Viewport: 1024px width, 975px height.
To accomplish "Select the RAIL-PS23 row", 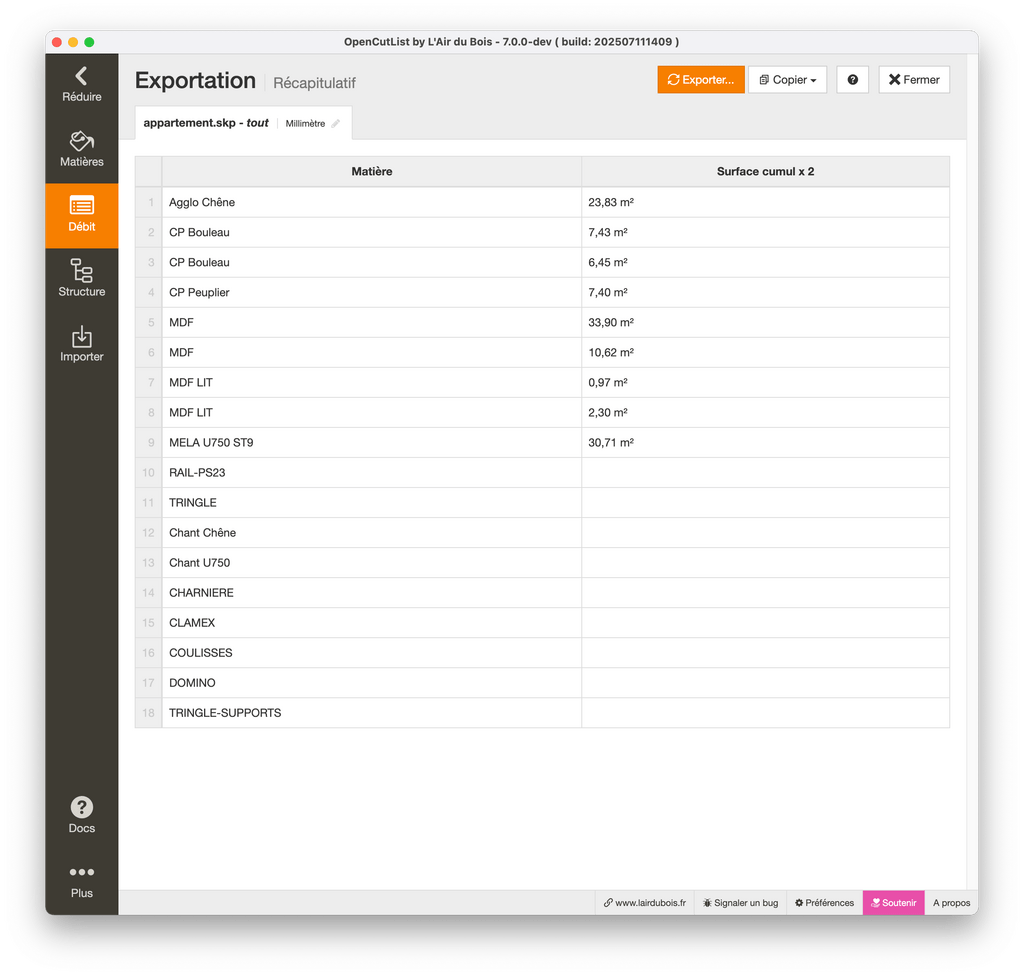I will pyautogui.click(x=542, y=473).
